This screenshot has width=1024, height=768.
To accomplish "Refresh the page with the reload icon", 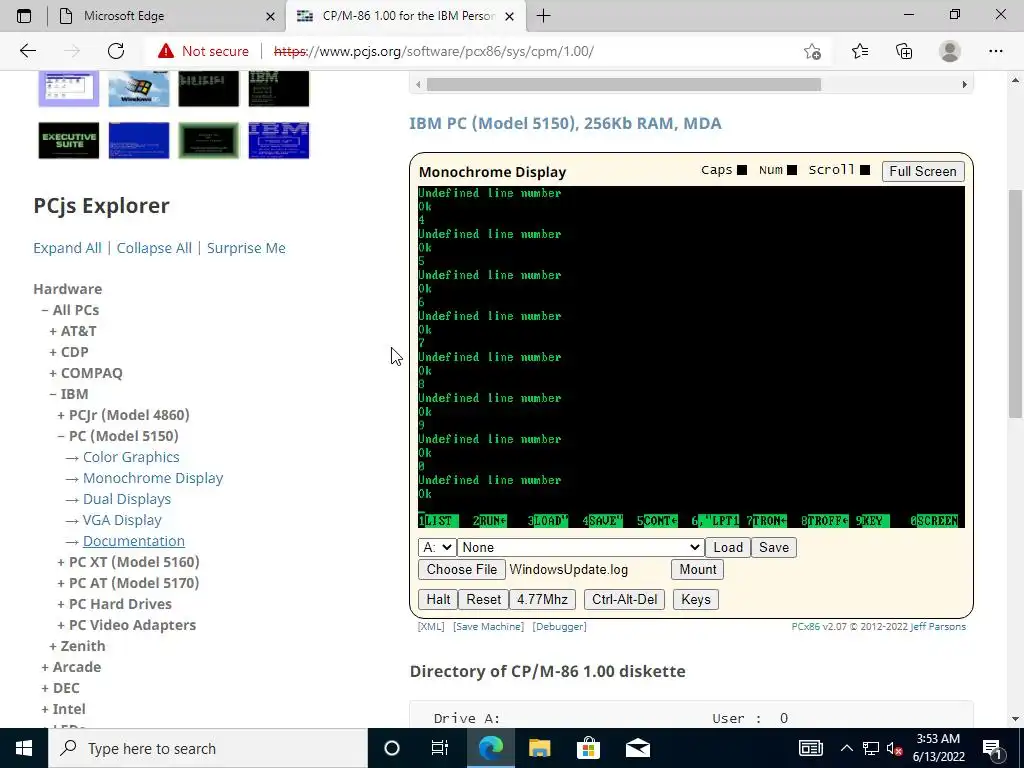I will click(116, 51).
